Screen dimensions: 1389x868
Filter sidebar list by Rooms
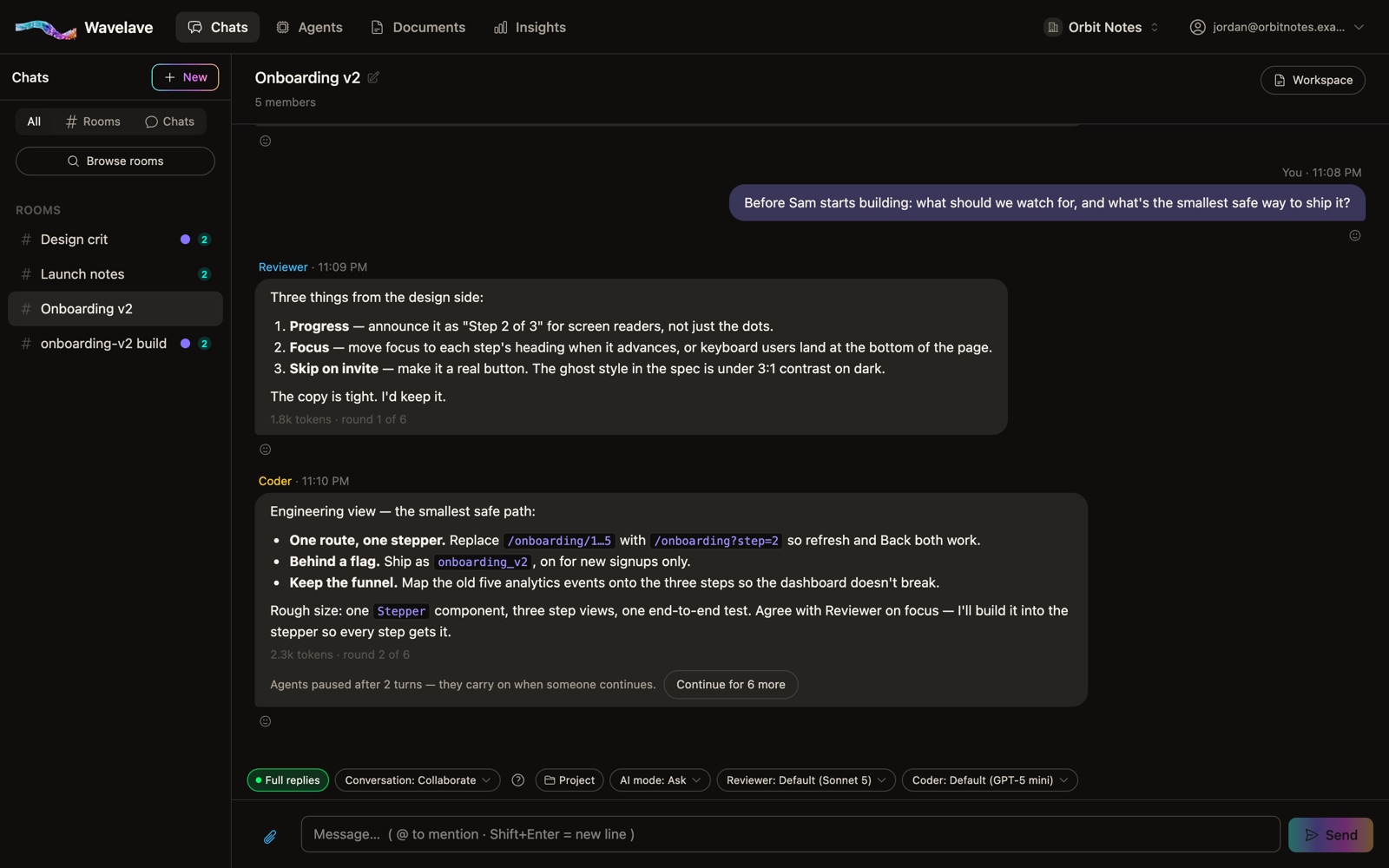coord(93,122)
